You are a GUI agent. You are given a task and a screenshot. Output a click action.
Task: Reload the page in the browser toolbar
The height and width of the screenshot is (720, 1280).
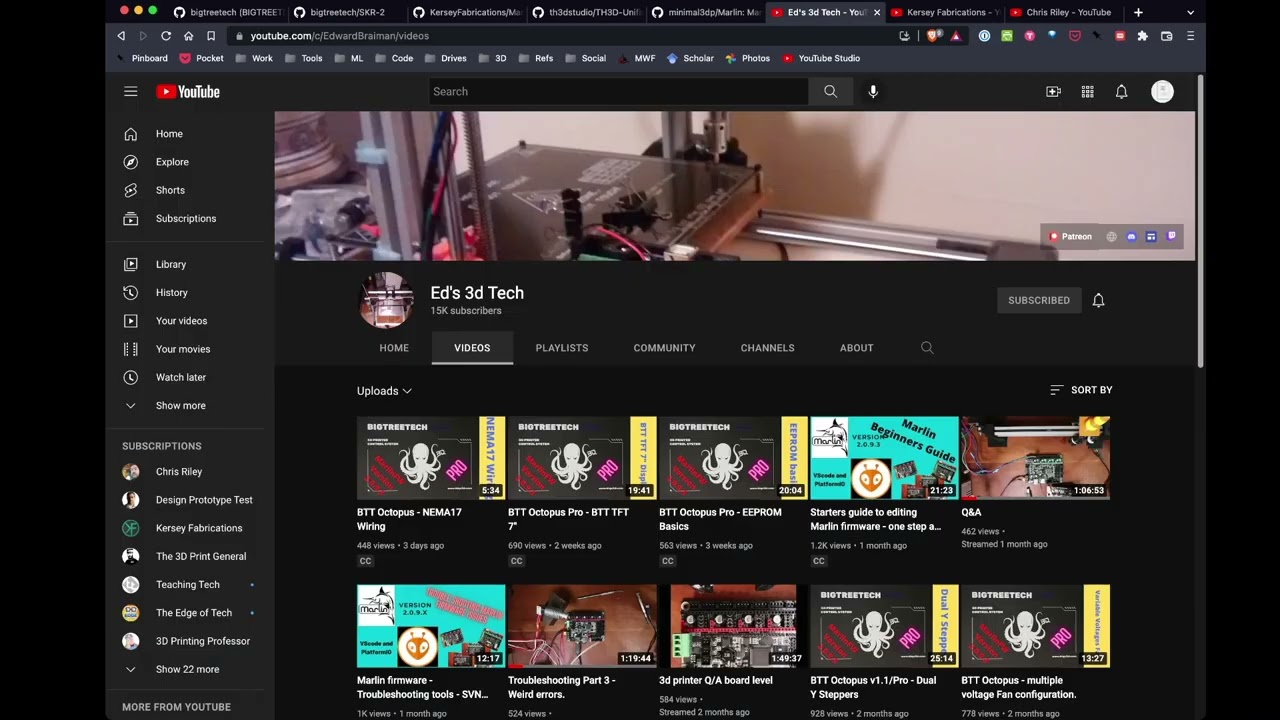click(x=166, y=36)
